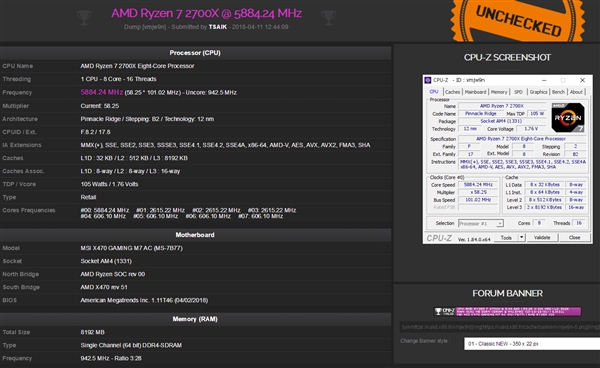The height and width of the screenshot is (368, 600).
Task: Click the Close button in CPU-Z
Action: [574, 238]
